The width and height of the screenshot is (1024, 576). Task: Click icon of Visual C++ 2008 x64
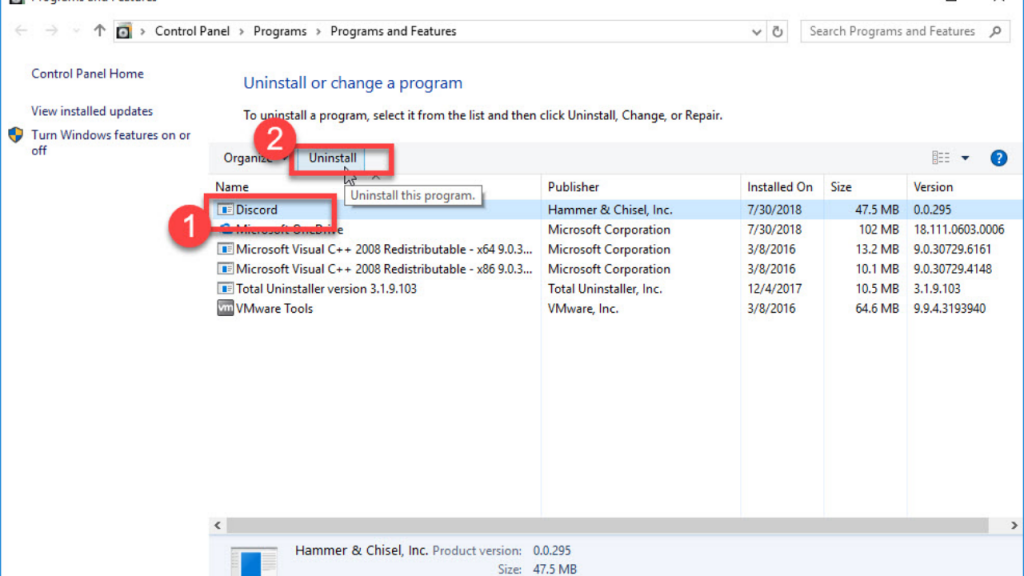225,249
